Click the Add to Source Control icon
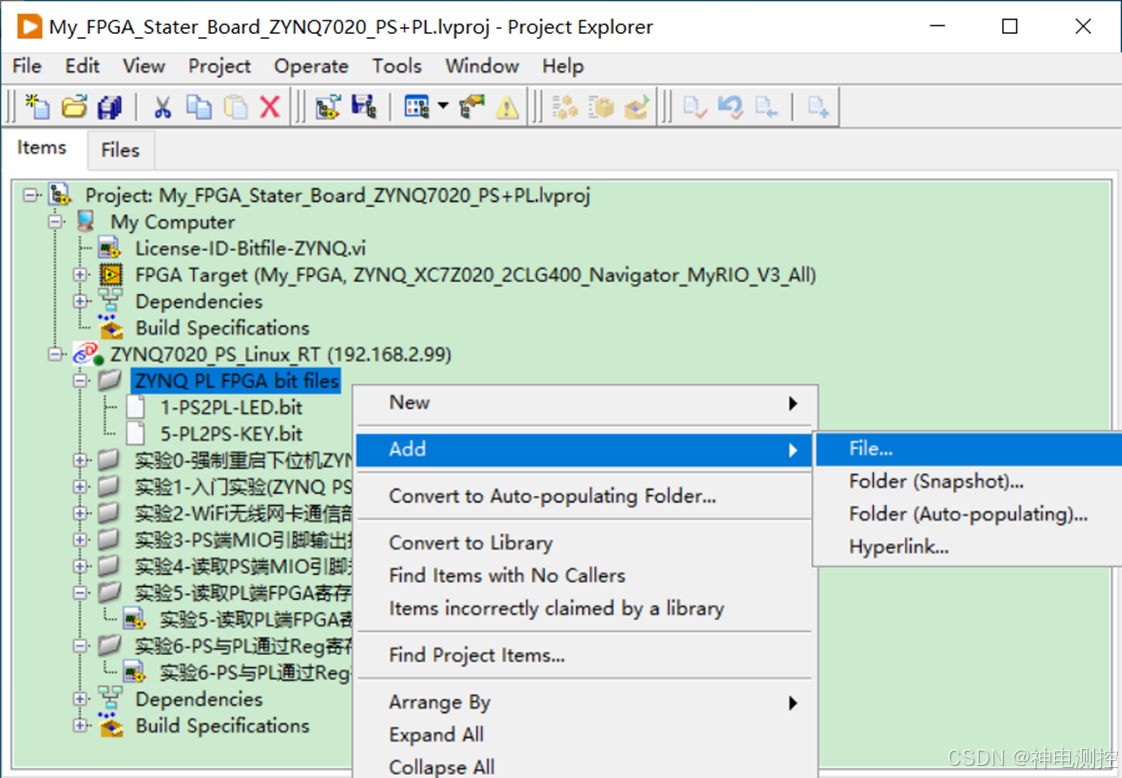The width and height of the screenshot is (1122, 778). (x=819, y=107)
